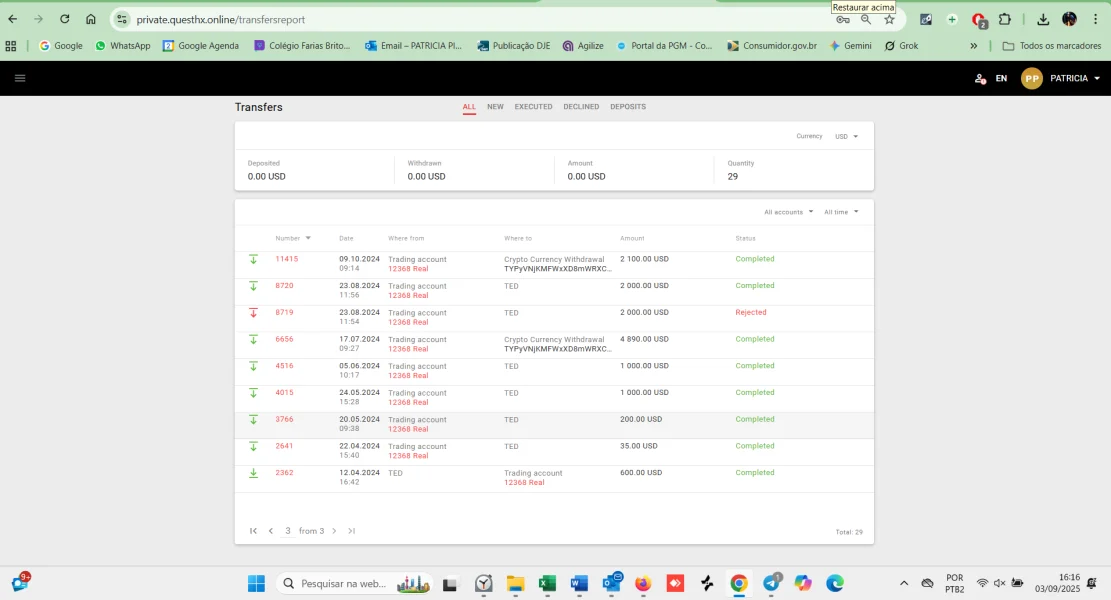The image size is (1111, 600).
Task: Go to last page of transfers
Action: point(352,531)
